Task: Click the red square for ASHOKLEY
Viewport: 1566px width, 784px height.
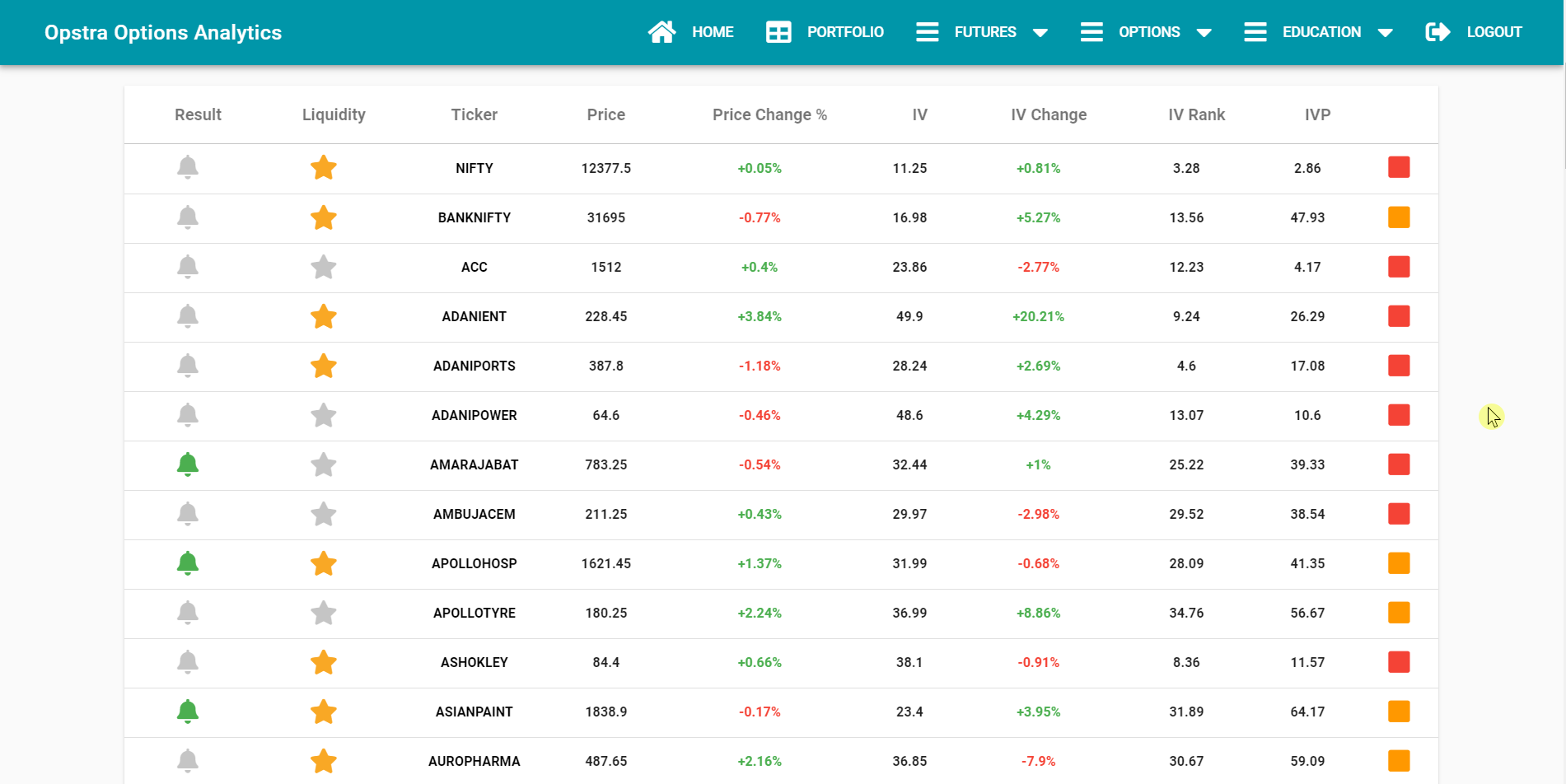Action: [1399, 661]
